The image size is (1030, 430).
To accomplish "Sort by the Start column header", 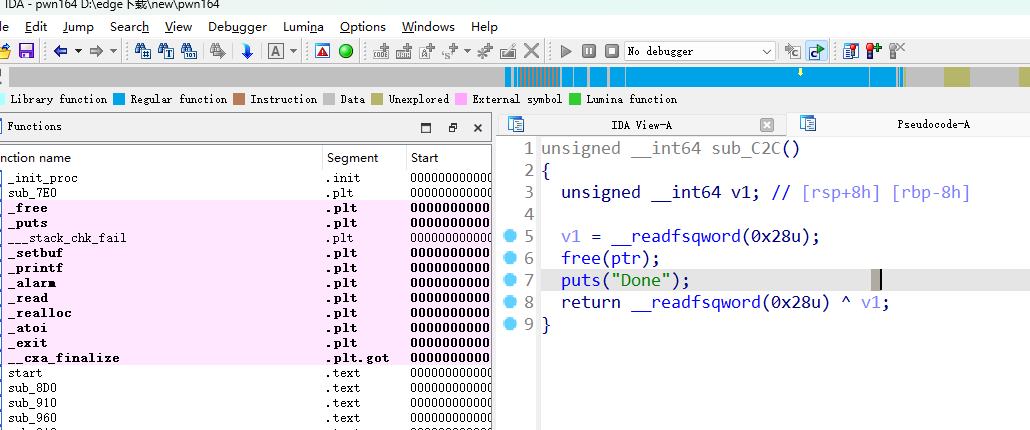I will [449, 158].
